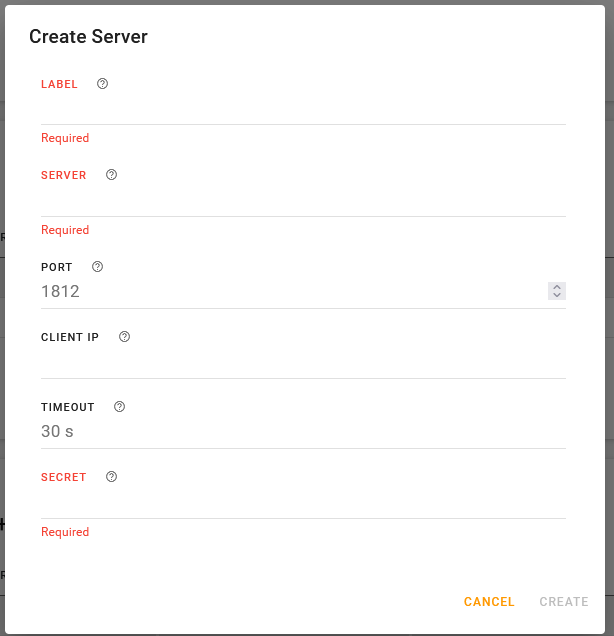Click the help icon next to LABEL
The height and width of the screenshot is (636, 614).
pyautogui.click(x=102, y=84)
